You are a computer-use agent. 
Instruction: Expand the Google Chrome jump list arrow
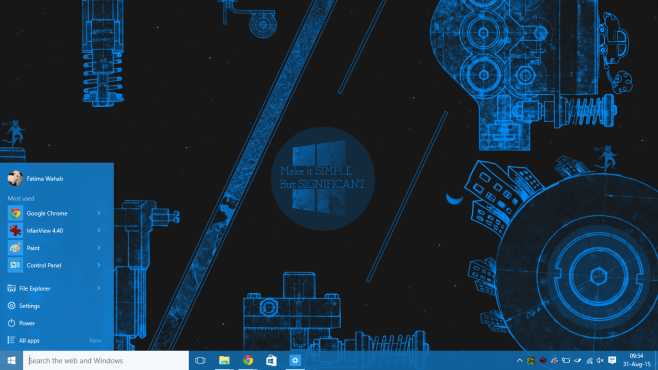tap(99, 213)
